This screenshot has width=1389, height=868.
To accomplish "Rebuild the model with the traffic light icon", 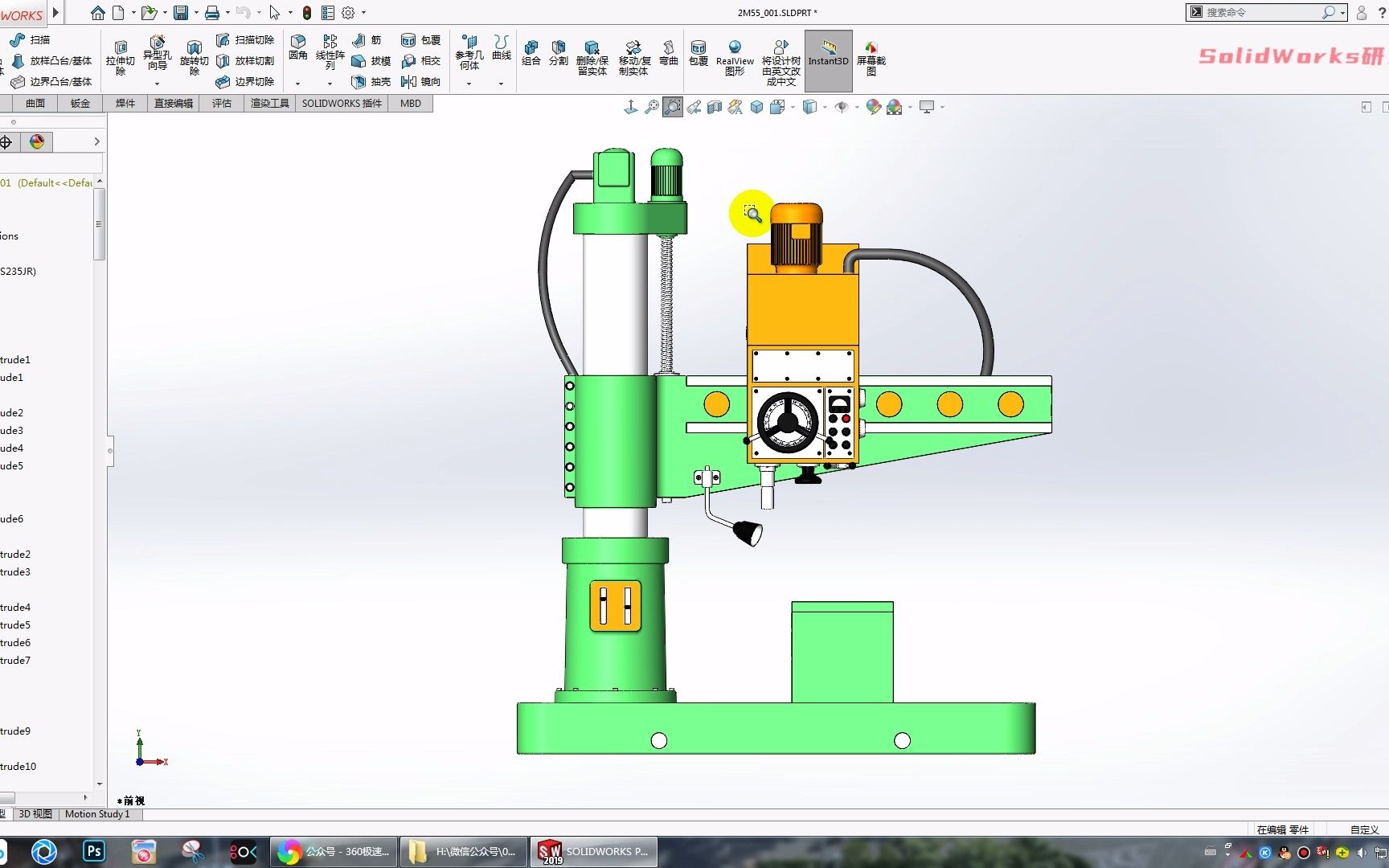I will click(307, 13).
